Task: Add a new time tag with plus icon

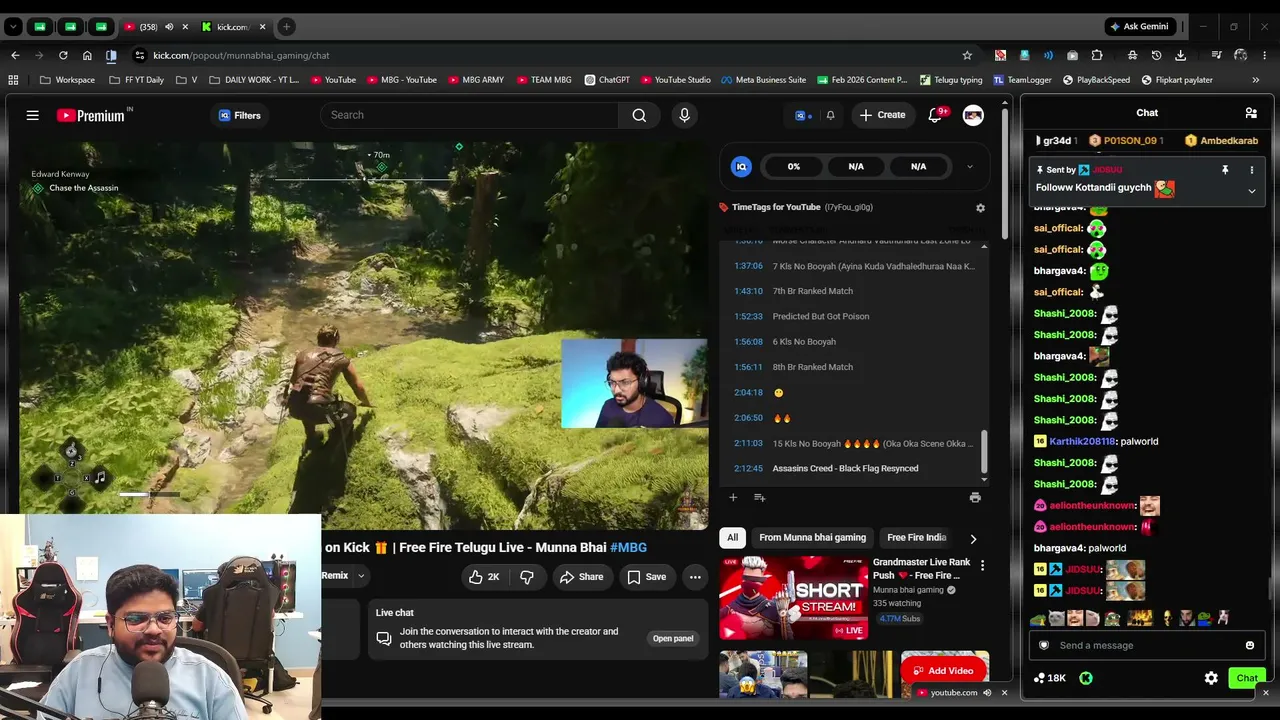Action: point(733,497)
